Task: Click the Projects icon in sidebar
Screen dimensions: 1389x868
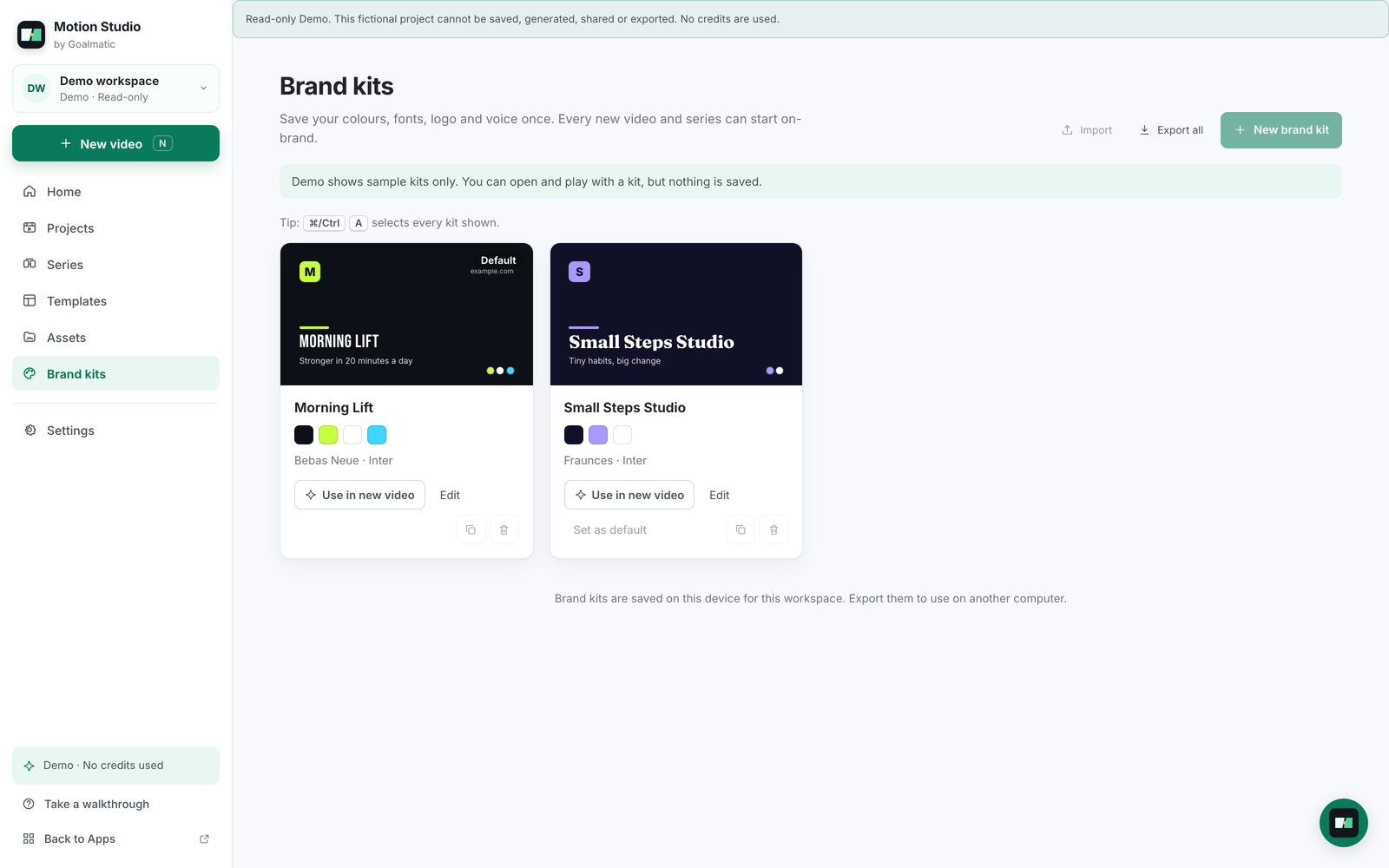Action: pos(30,227)
